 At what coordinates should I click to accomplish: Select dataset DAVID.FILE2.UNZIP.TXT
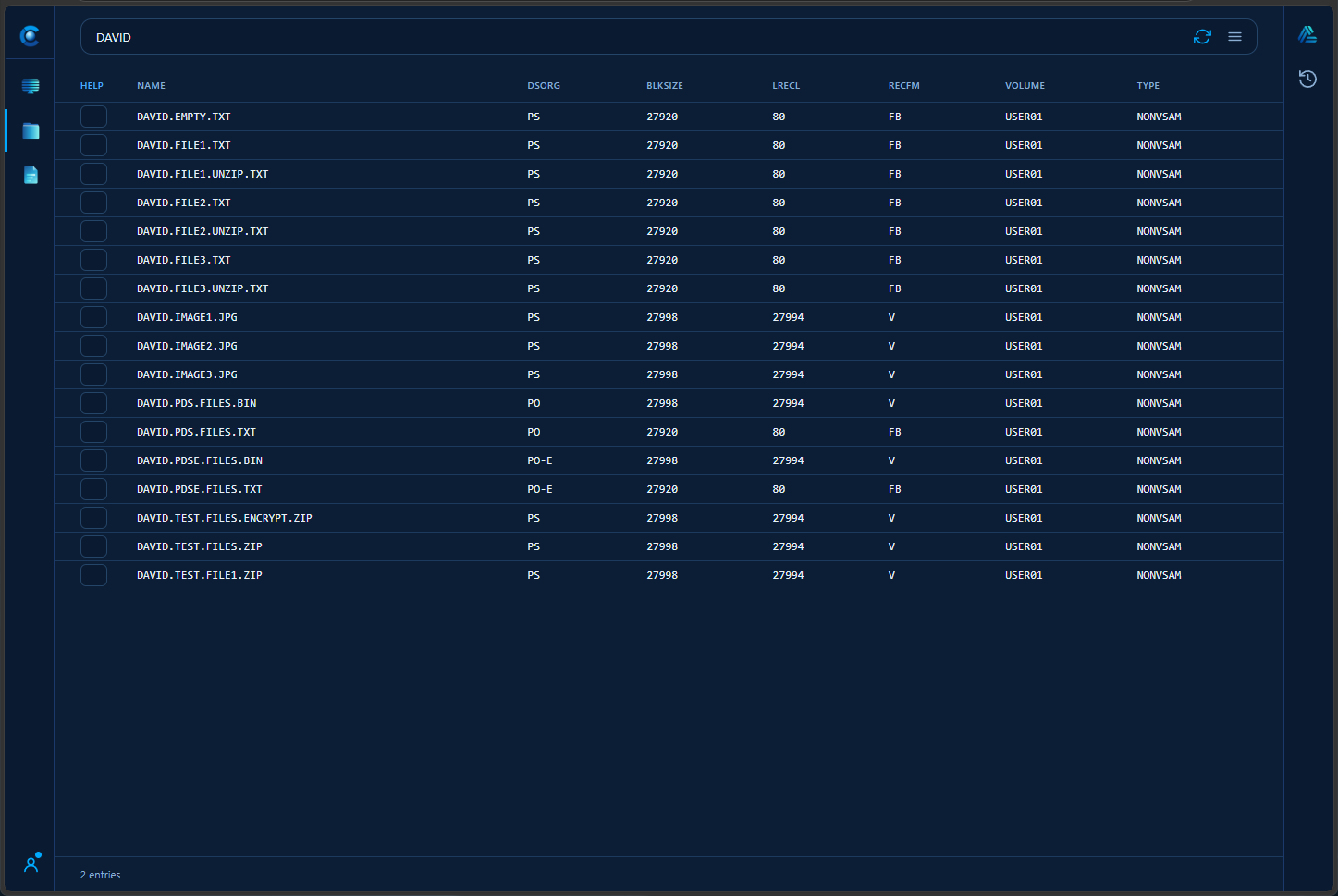203,231
